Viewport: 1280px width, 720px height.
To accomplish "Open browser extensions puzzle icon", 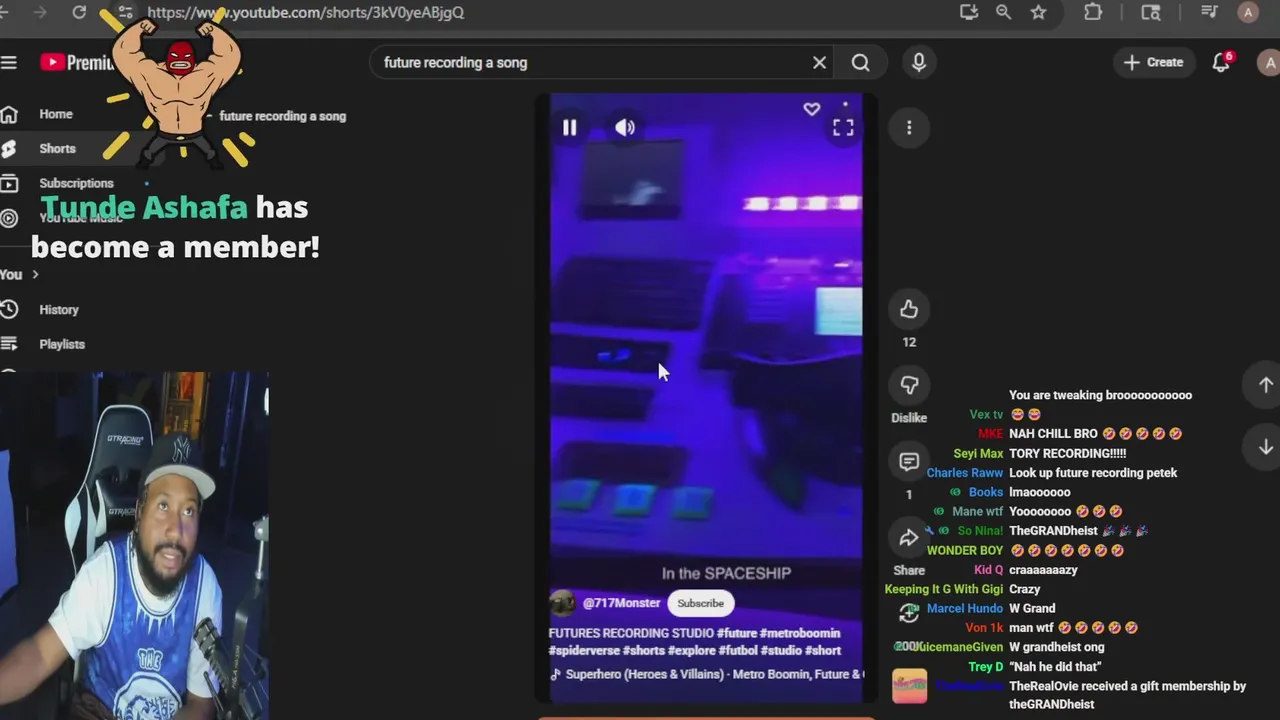I will pyautogui.click(x=1093, y=12).
